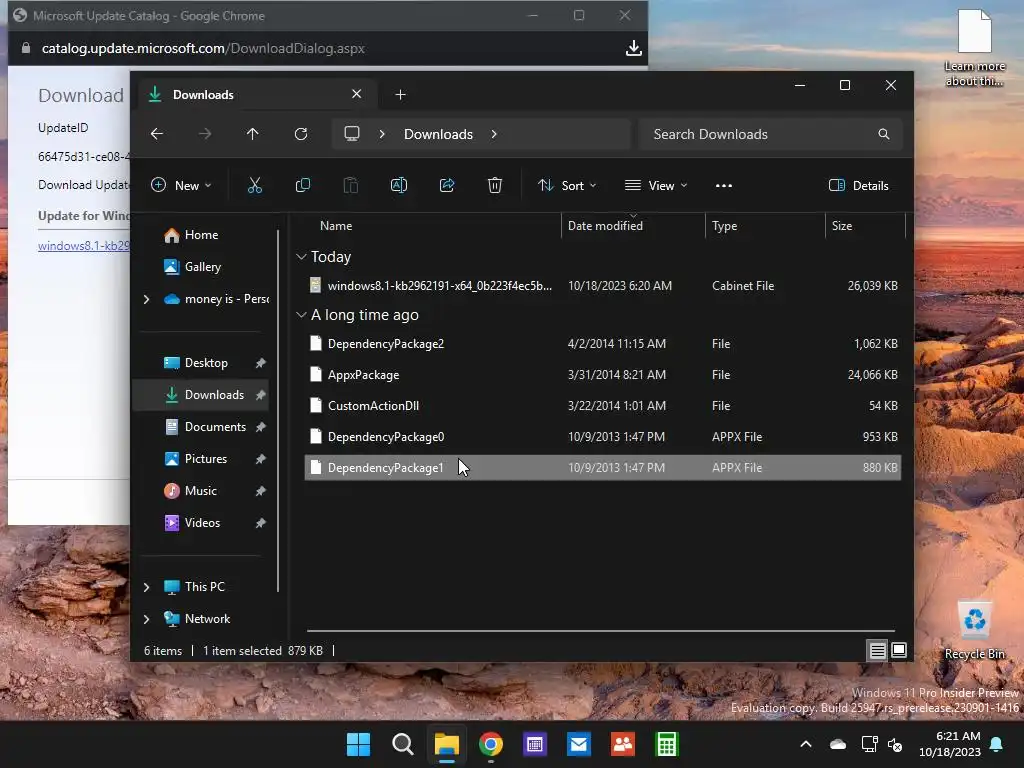Click the Share icon in toolbar
1024x768 pixels.
(x=447, y=185)
